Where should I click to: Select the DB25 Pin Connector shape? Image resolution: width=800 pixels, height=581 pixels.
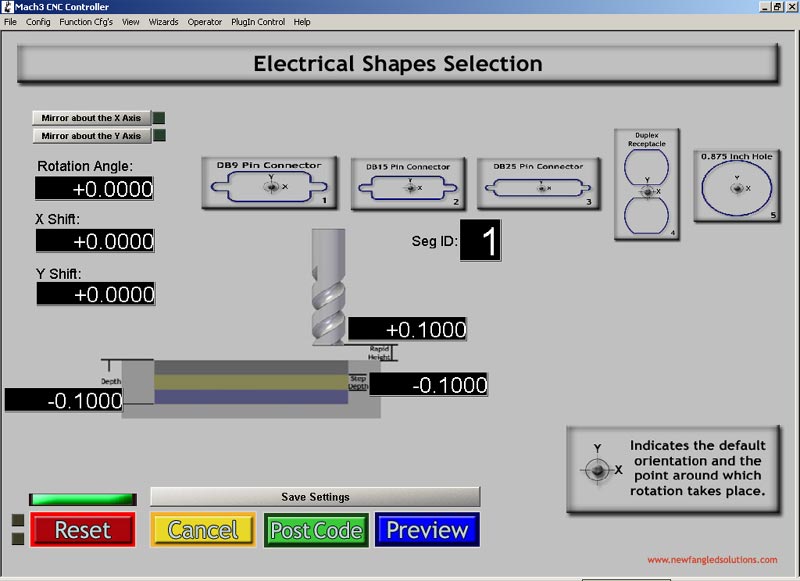[x=538, y=184]
